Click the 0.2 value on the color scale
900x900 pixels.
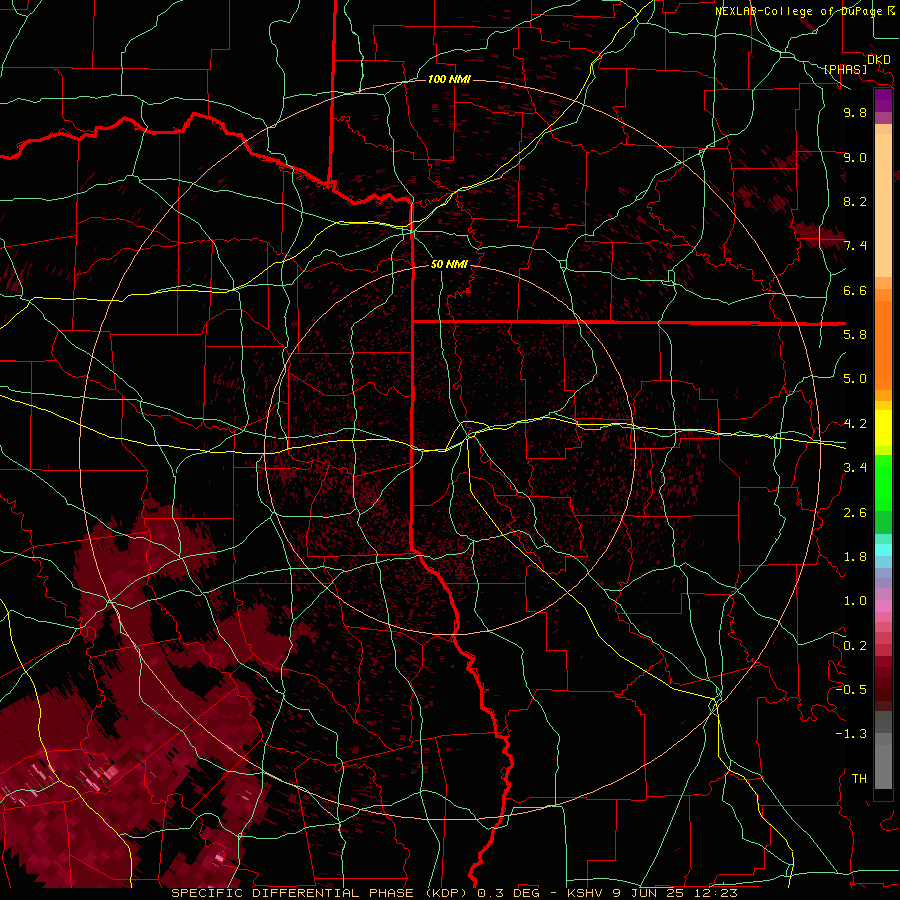click(855, 646)
